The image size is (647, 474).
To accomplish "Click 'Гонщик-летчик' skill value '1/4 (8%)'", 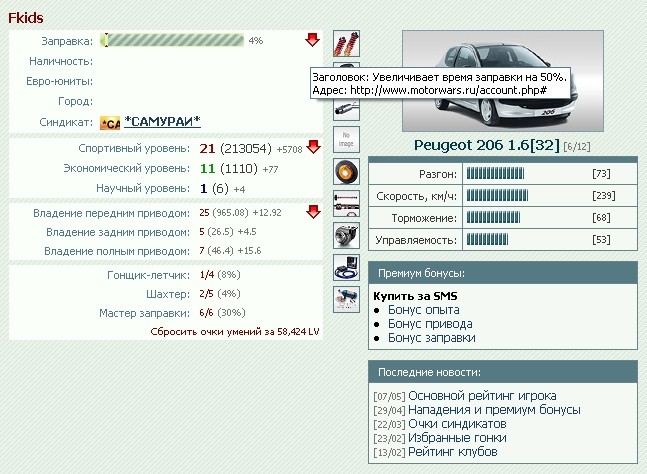I will click(220, 275).
